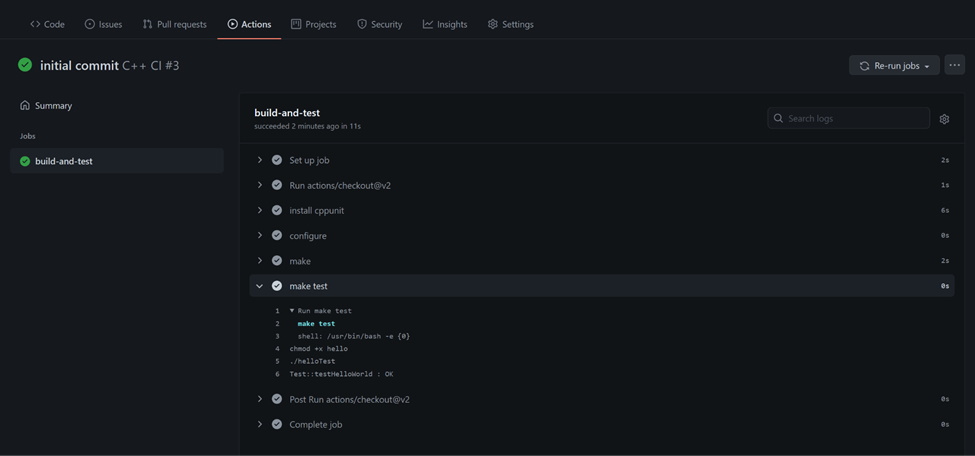Click the status check icon for configure step

tap(277, 235)
